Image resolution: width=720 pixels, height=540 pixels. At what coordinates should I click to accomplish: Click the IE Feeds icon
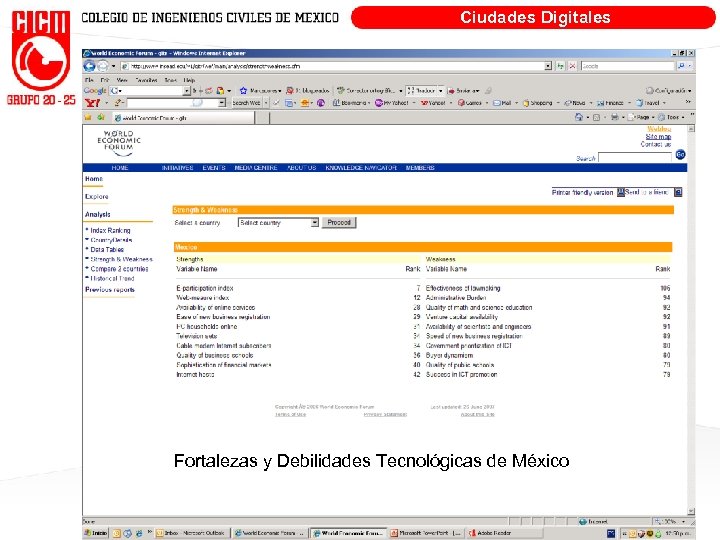click(596, 117)
